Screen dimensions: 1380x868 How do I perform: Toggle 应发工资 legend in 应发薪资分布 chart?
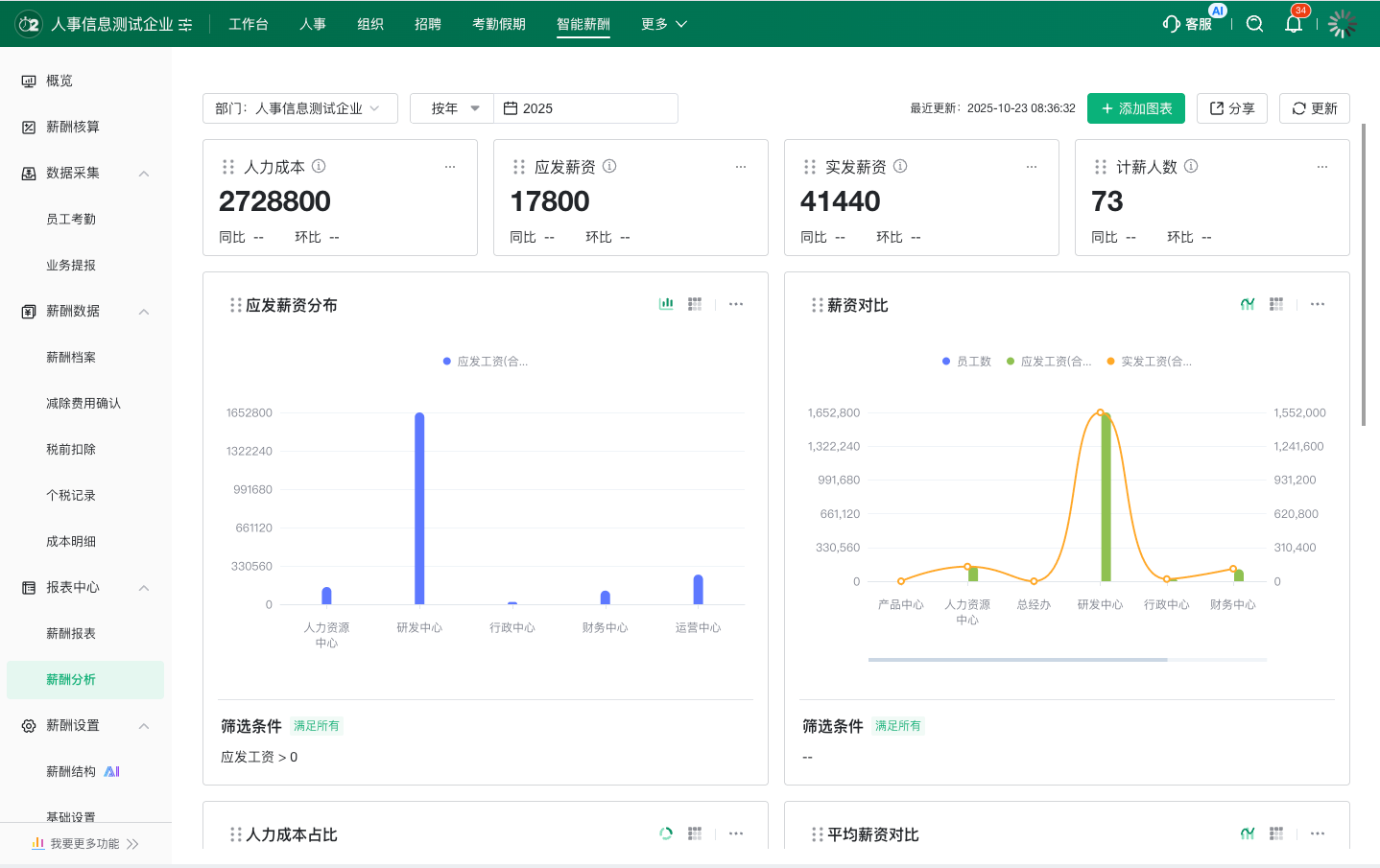coord(486,362)
